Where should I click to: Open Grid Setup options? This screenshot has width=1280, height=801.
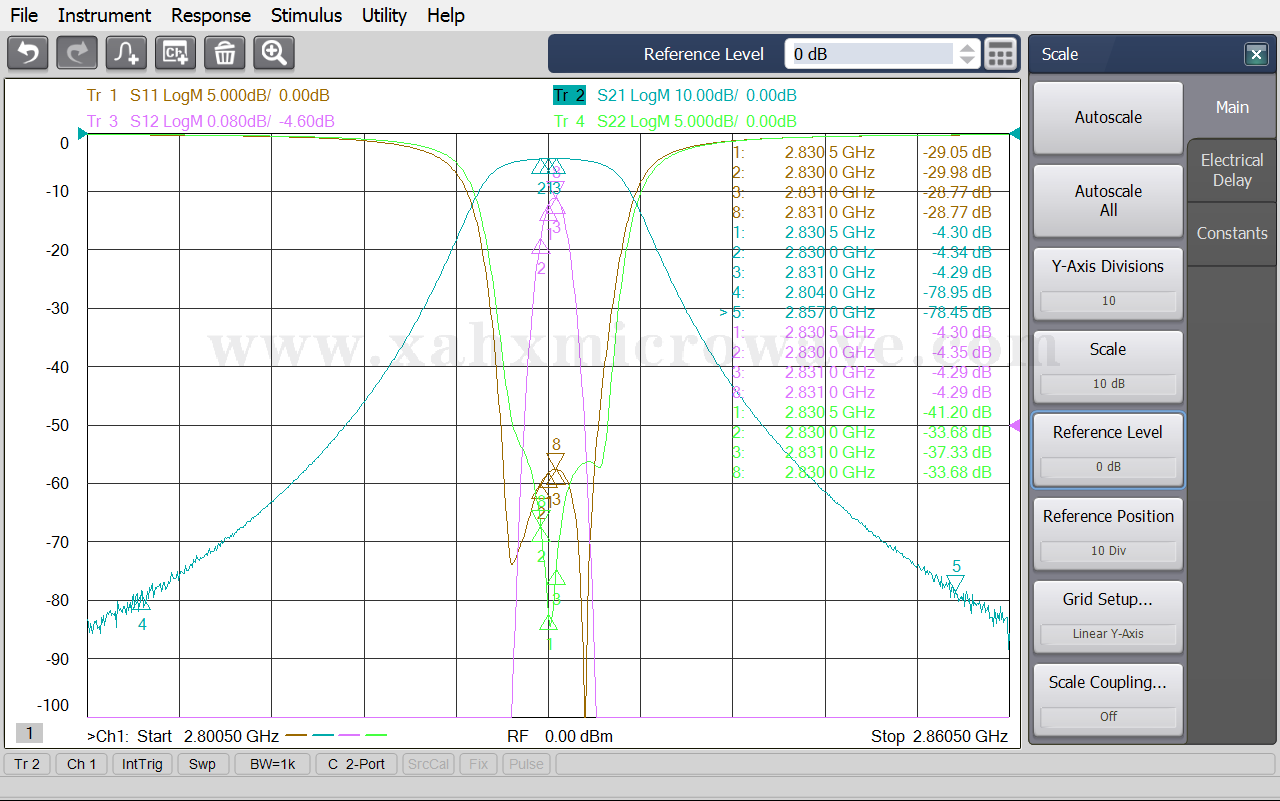pyautogui.click(x=1107, y=616)
